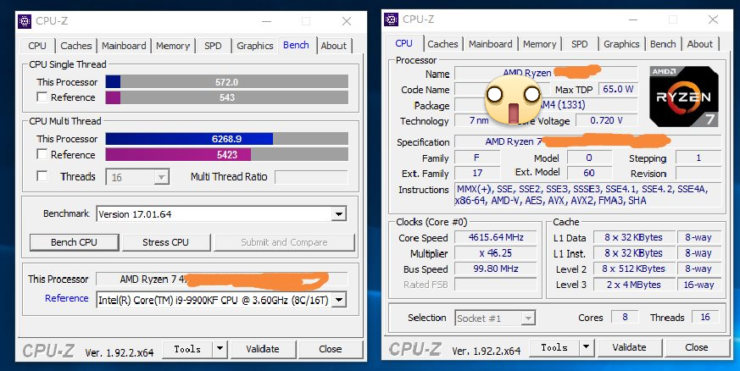The image size is (740, 371).
Task: Switch to Mainboard tab in left window
Action: click(x=124, y=46)
